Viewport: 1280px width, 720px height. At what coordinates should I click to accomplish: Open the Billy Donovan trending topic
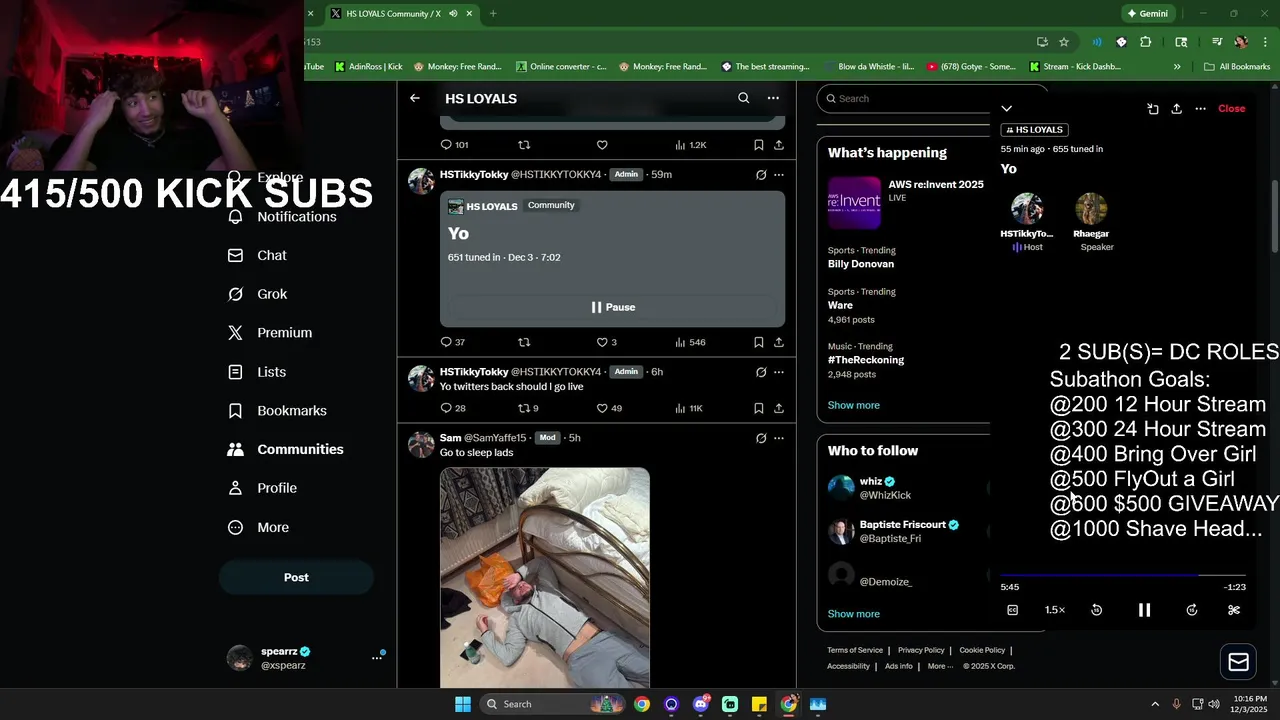click(861, 264)
